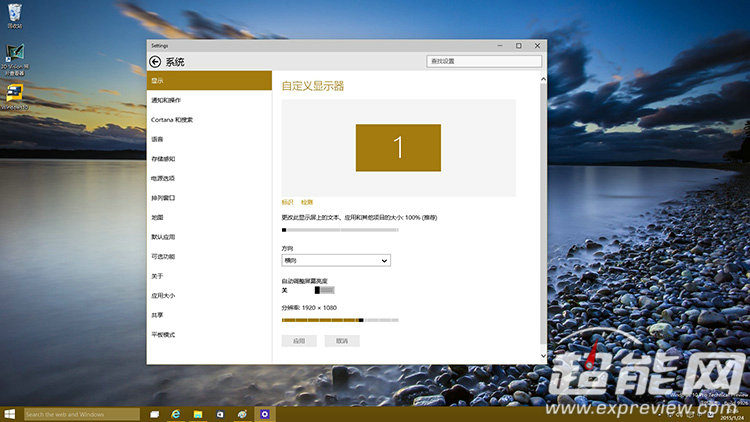750x422 pixels.
Task: Switch to the 平板模式 section
Action: [x=163, y=335]
